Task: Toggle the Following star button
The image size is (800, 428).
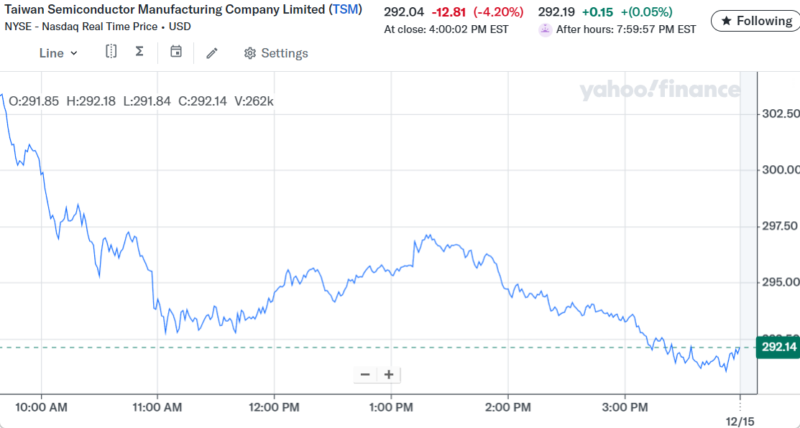Action: click(x=754, y=21)
